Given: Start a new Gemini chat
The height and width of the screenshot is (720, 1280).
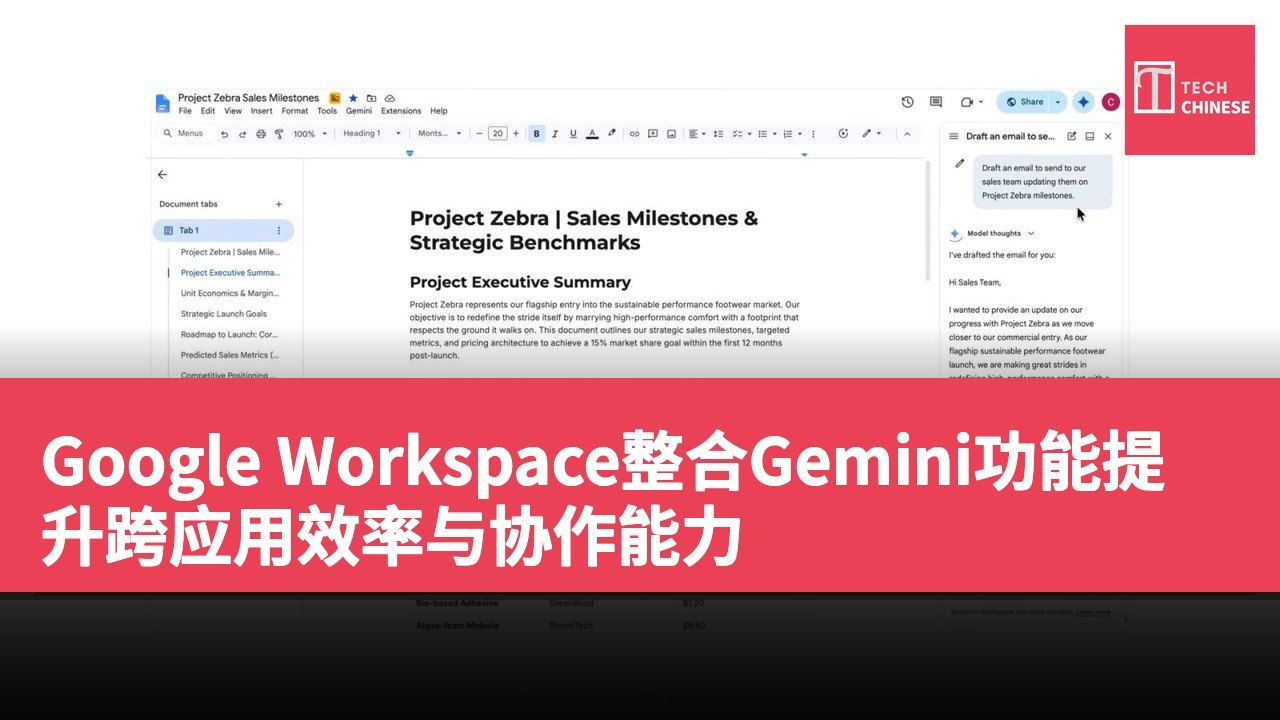Looking at the screenshot, I should 1072,136.
